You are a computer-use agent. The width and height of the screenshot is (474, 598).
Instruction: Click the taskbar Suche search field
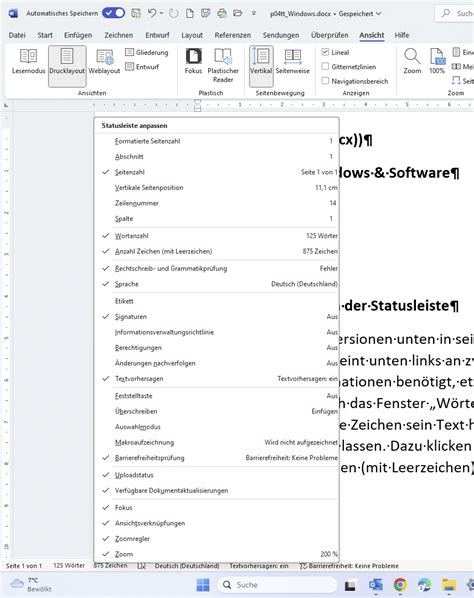(278, 585)
